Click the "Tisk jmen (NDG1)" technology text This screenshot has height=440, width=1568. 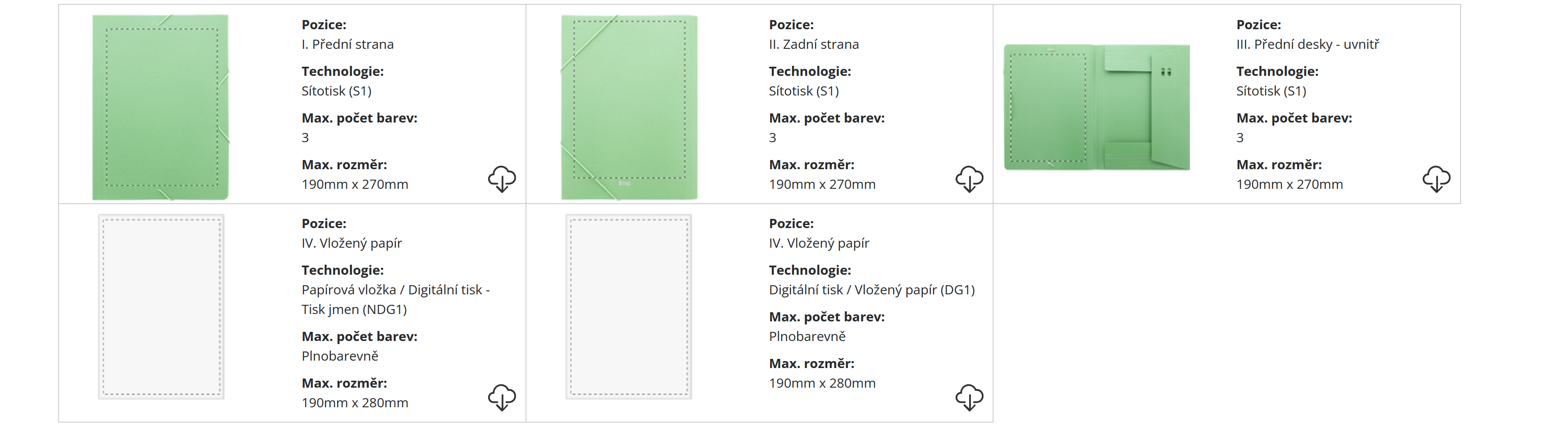[354, 309]
